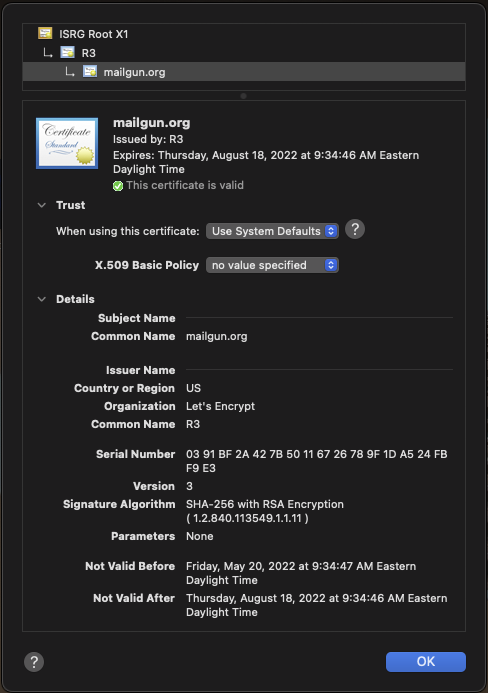This screenshot has width=488, height=693.
Task: Click issuer Common Name value R3
Action: tap(193, 424)
